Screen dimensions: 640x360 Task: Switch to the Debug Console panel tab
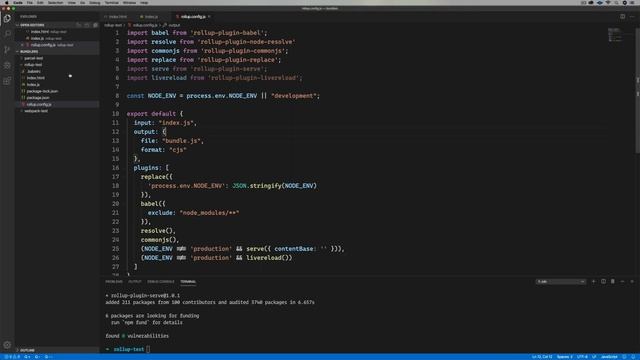pos(161,281)
